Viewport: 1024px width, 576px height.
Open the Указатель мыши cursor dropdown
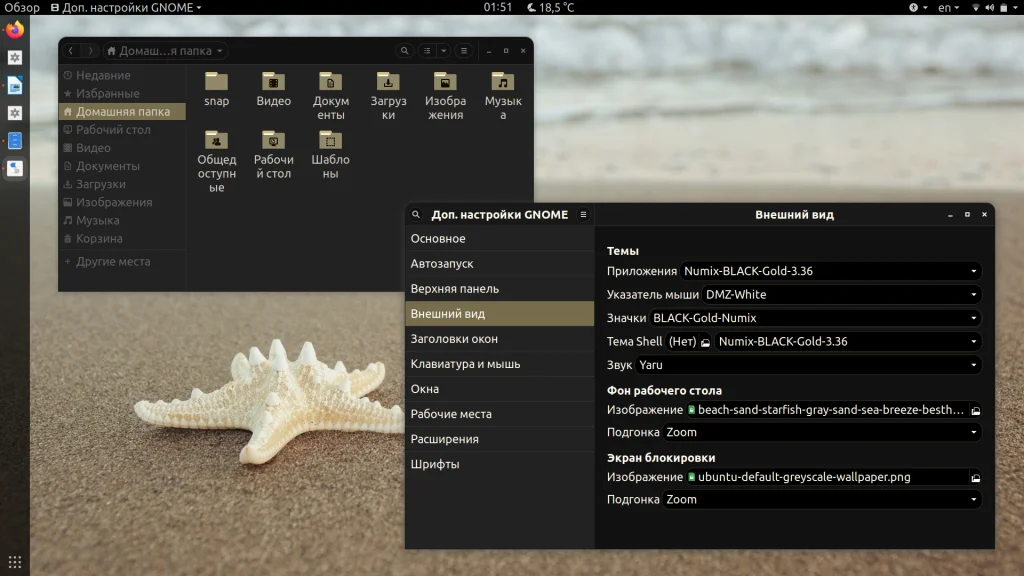tap(840, 295)
